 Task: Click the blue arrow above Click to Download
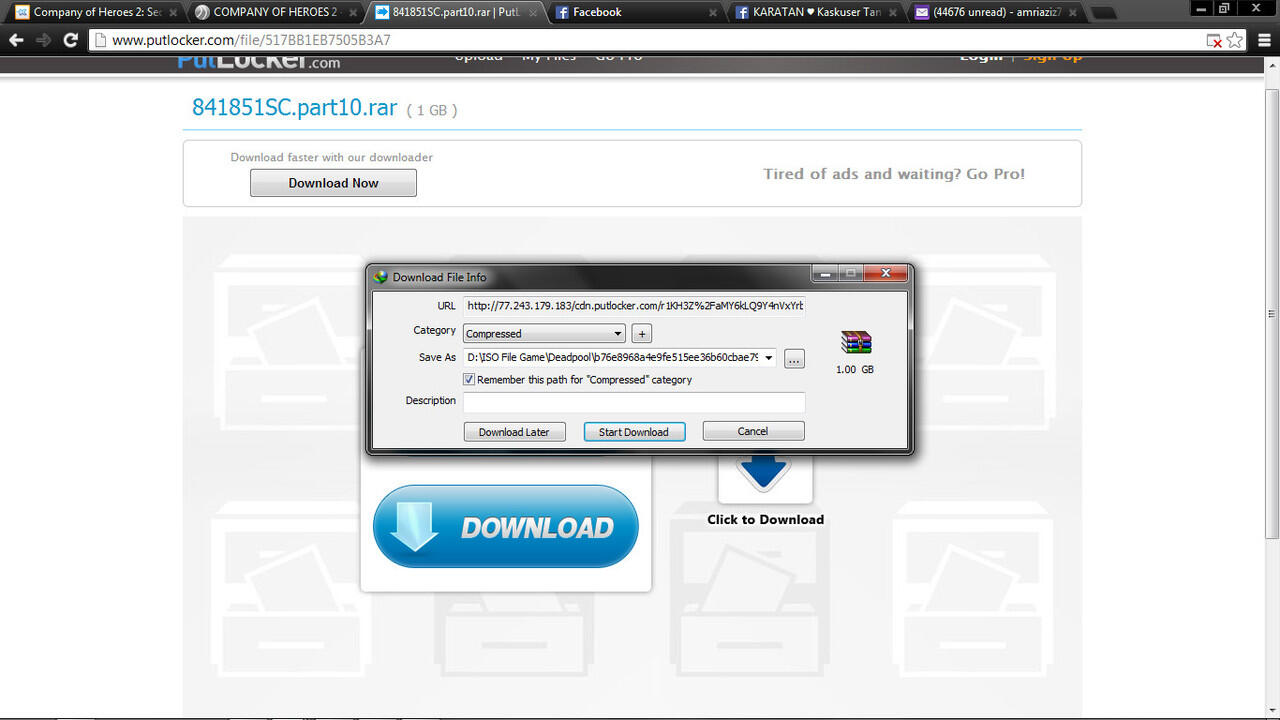tap(765, 474)
